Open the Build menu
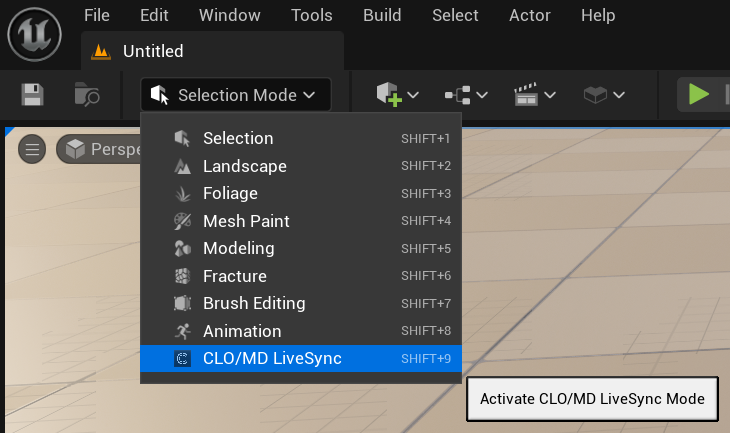 [x=382, y=15]
